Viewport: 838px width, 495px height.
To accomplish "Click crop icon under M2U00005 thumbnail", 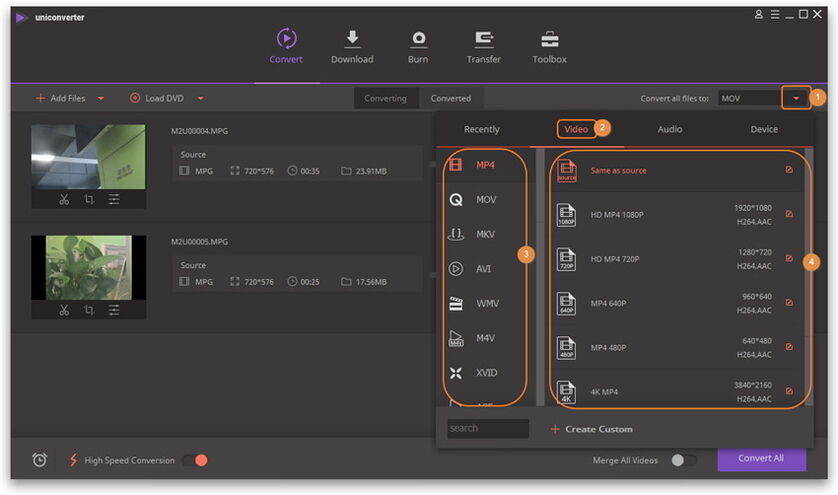I will coord(89,310).
